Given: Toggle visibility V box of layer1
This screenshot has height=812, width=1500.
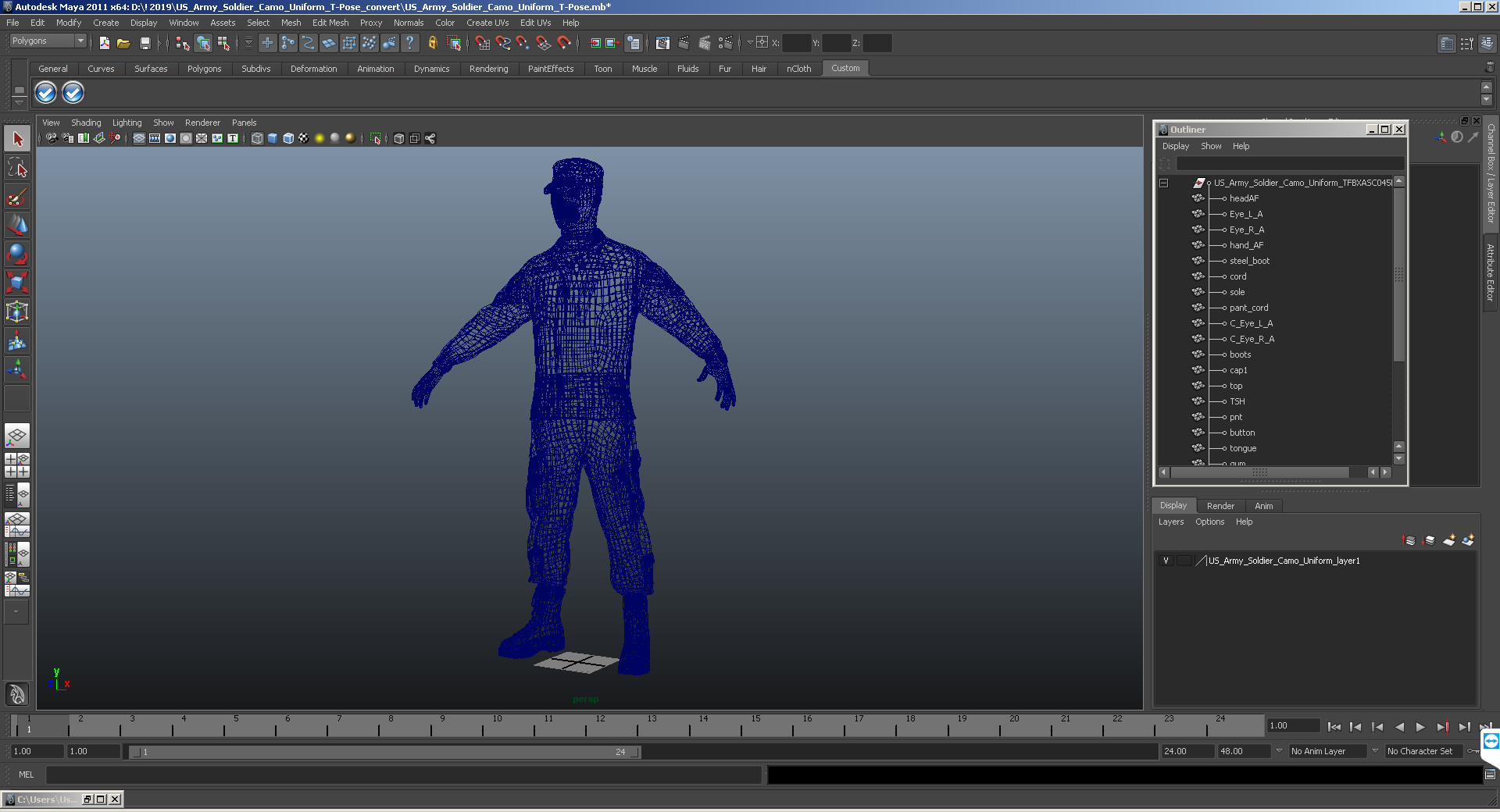Looking at the screenshot, I should (1166, 561).
